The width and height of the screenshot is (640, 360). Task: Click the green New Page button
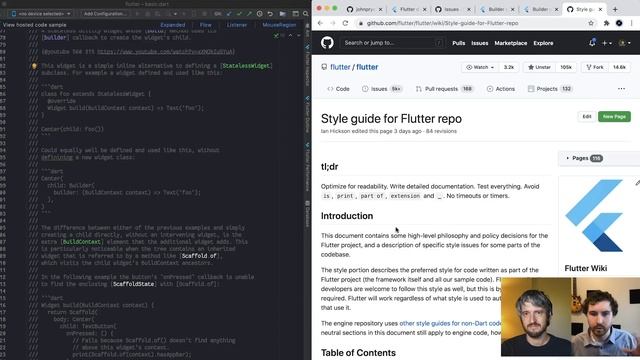(614, 116)
